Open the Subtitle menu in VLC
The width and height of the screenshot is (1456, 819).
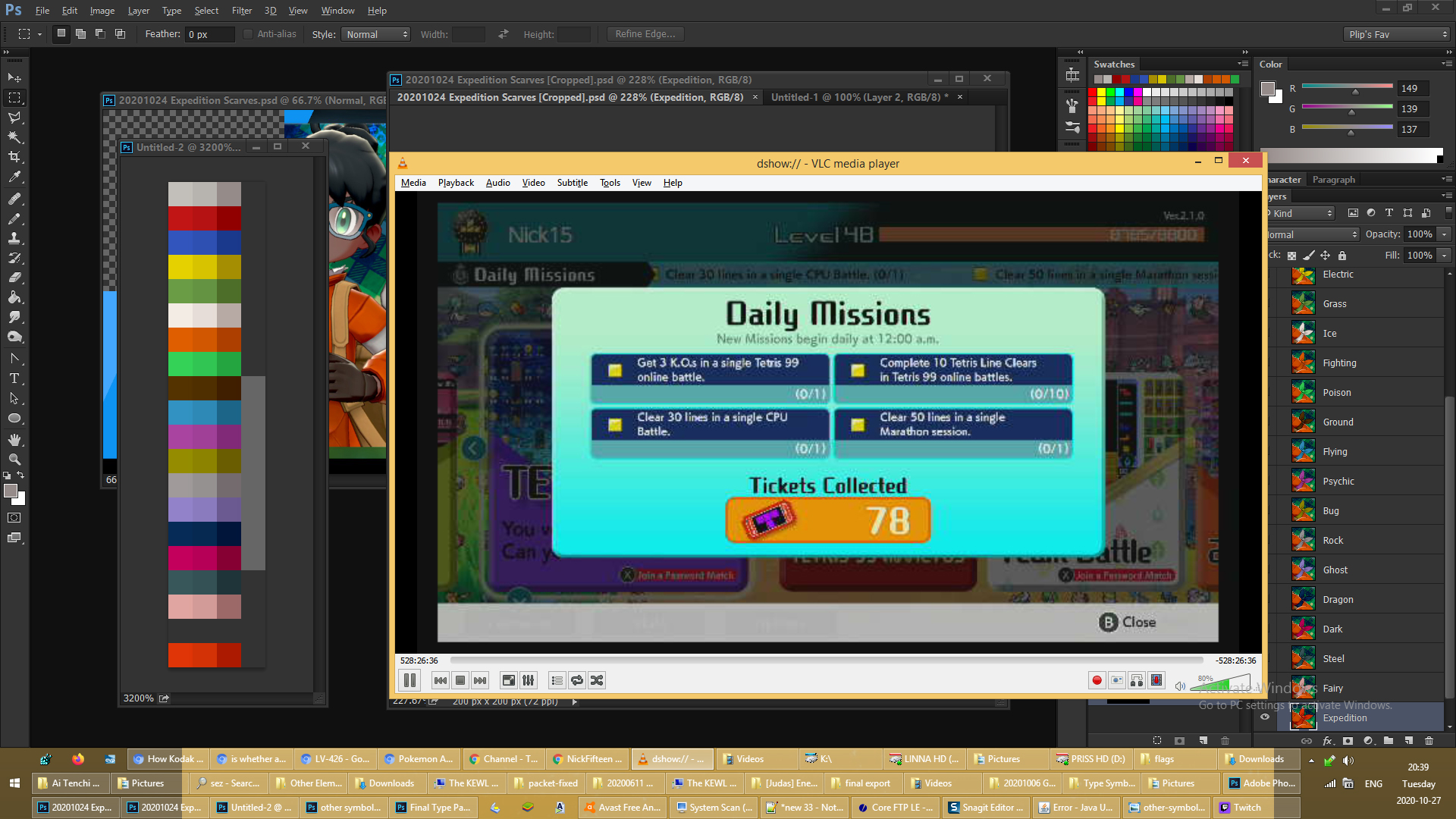point(573,183)
